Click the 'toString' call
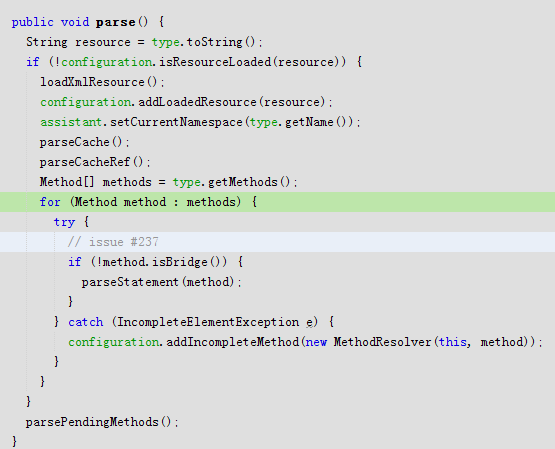 click(x=214, y=42)
